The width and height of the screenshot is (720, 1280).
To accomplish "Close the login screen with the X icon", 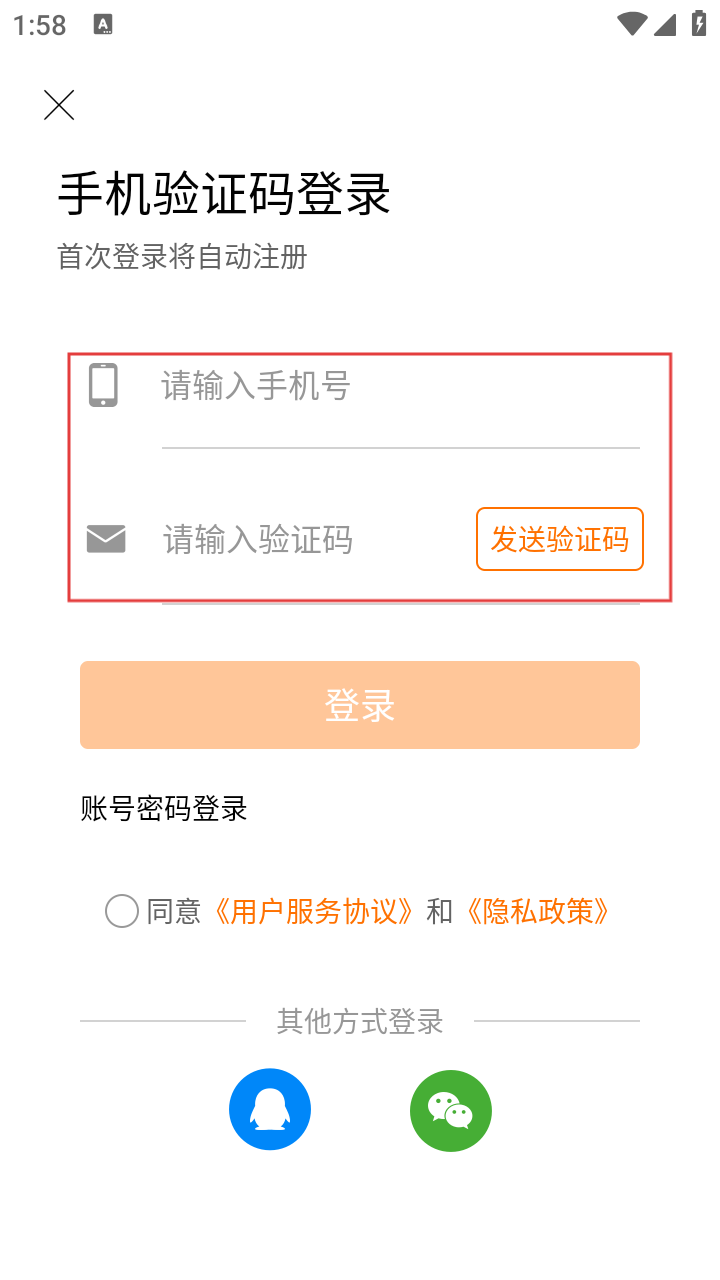I will click(x=59, y=105).
